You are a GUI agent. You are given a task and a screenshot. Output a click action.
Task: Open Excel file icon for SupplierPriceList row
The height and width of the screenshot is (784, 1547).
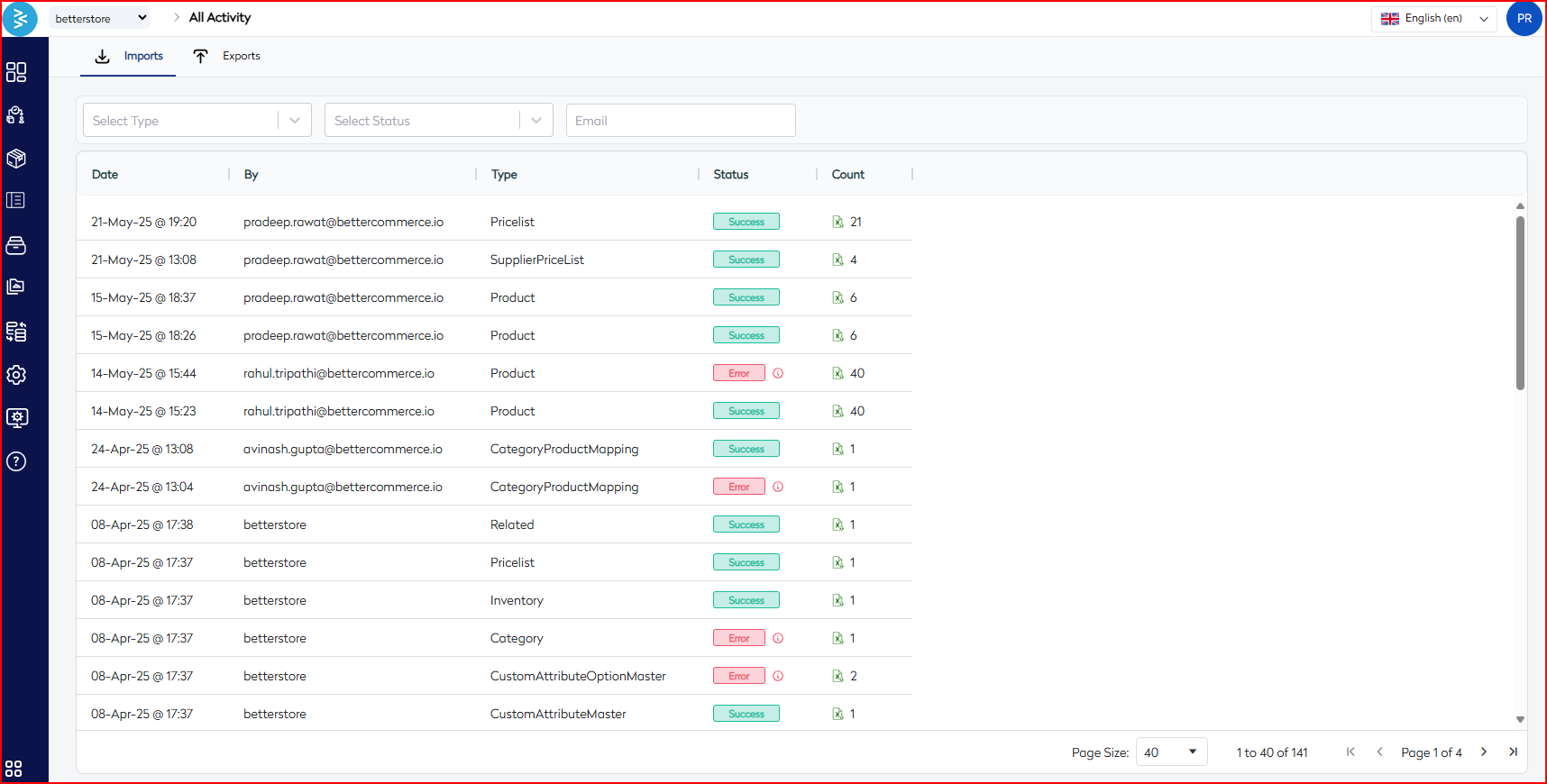click(x=838, y=260)
